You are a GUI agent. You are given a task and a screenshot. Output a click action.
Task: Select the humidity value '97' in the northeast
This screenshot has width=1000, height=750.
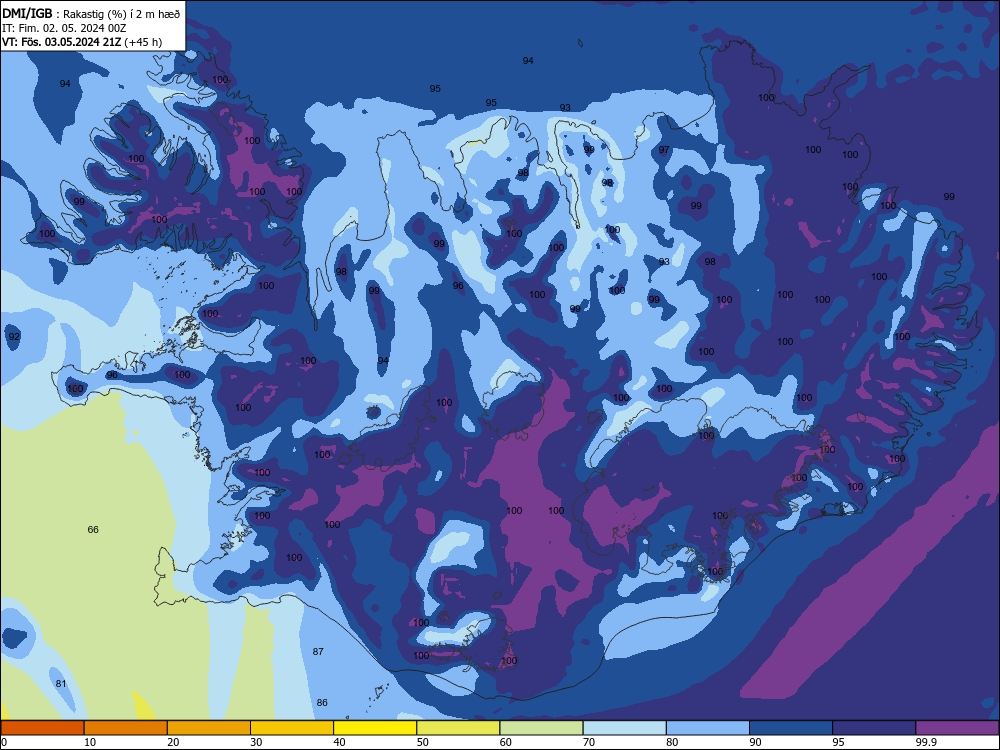click(x=664, y=150)
